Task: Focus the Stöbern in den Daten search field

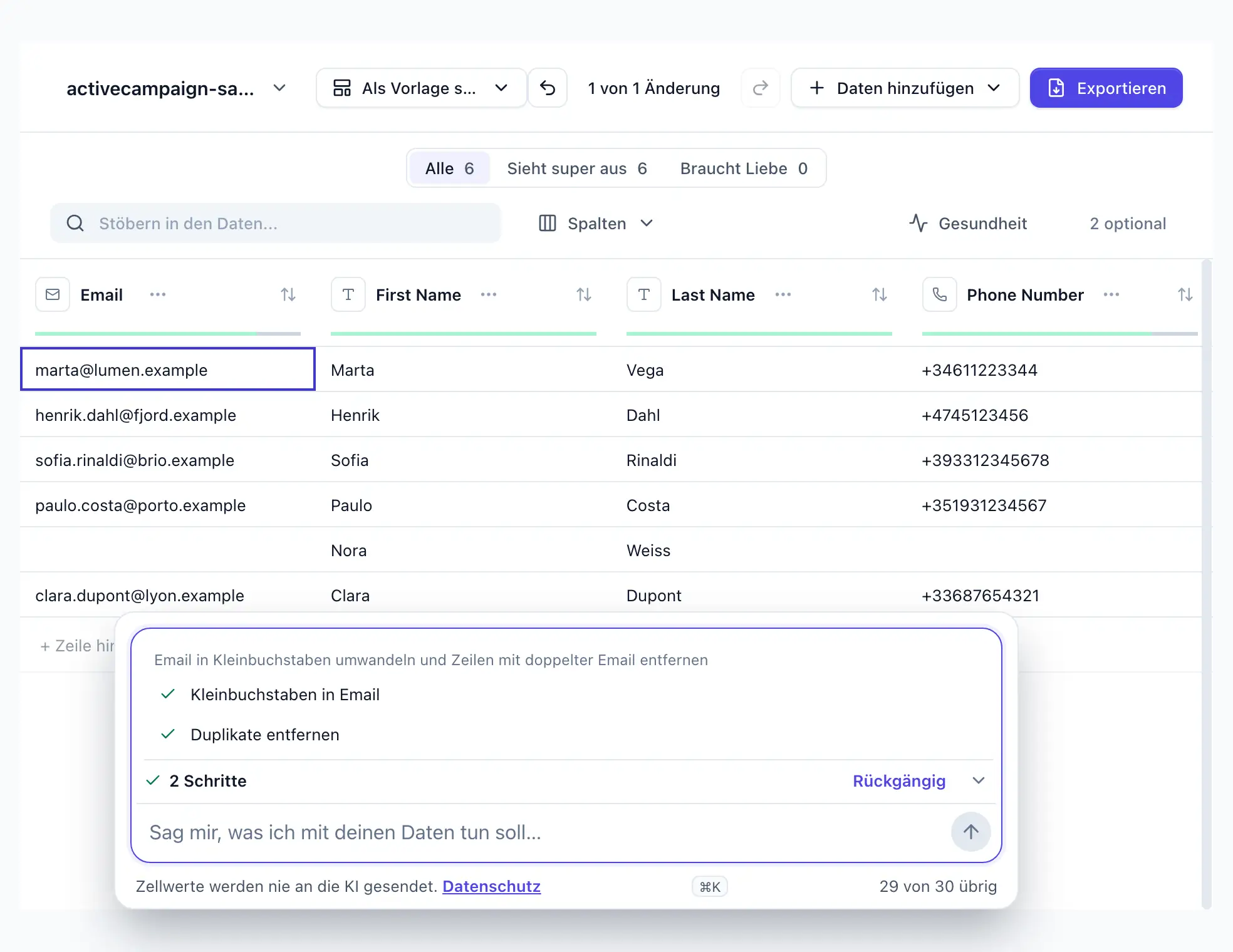Action: coord(276,224)
